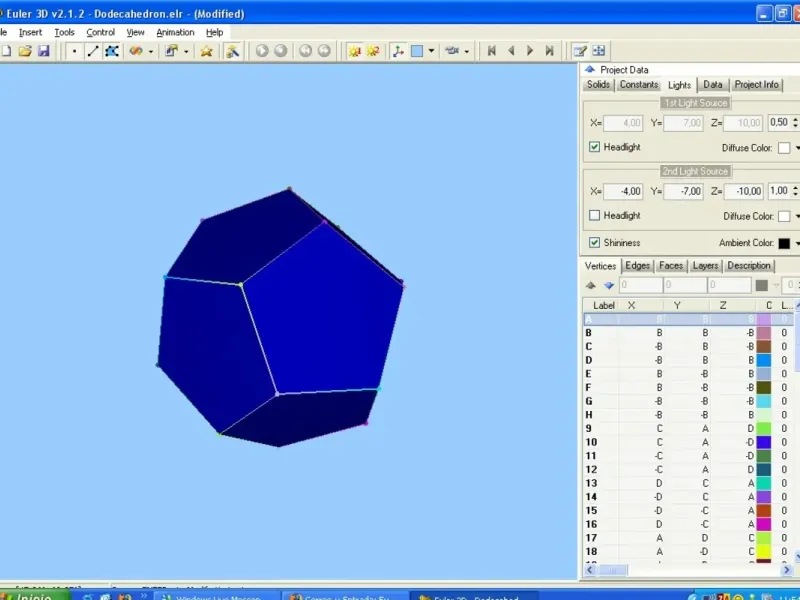
Task: Click the Save project floppy disk icon
Action: (44, 51)
